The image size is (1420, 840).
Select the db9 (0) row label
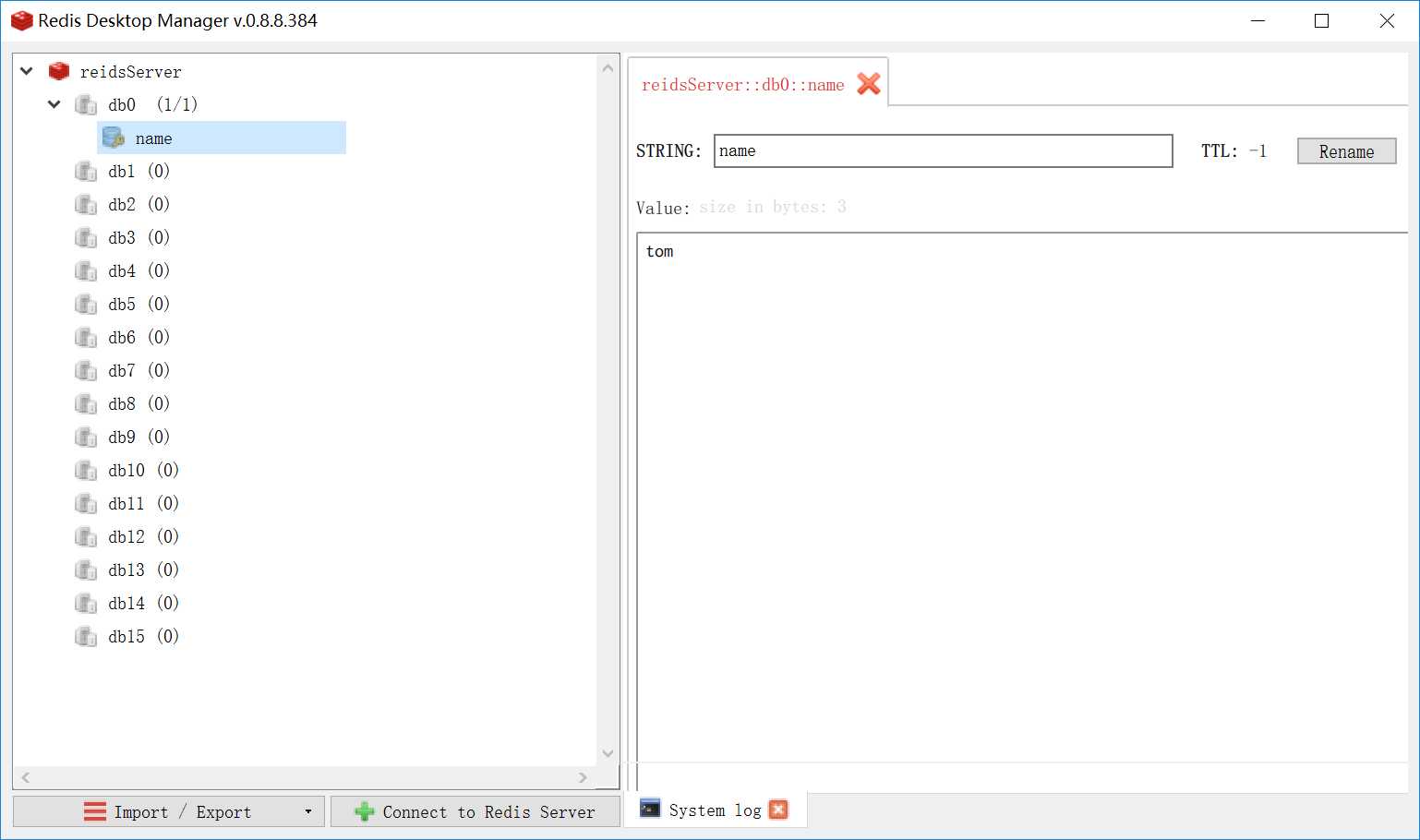coord(138,437)
